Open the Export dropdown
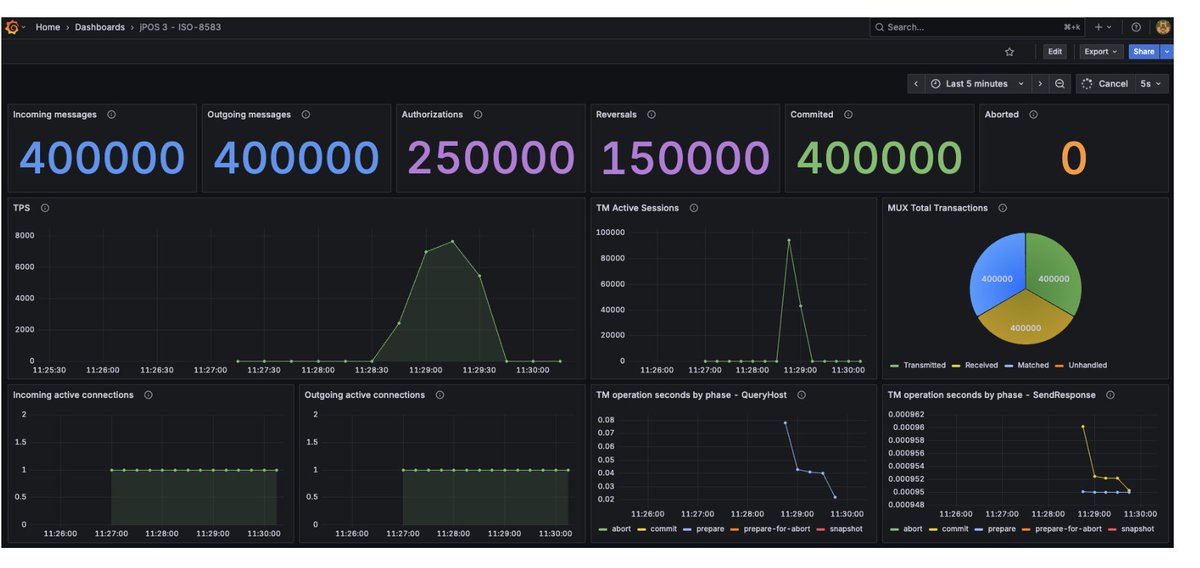Viewport: 1200px width, 568px height. coord(1101,52)
